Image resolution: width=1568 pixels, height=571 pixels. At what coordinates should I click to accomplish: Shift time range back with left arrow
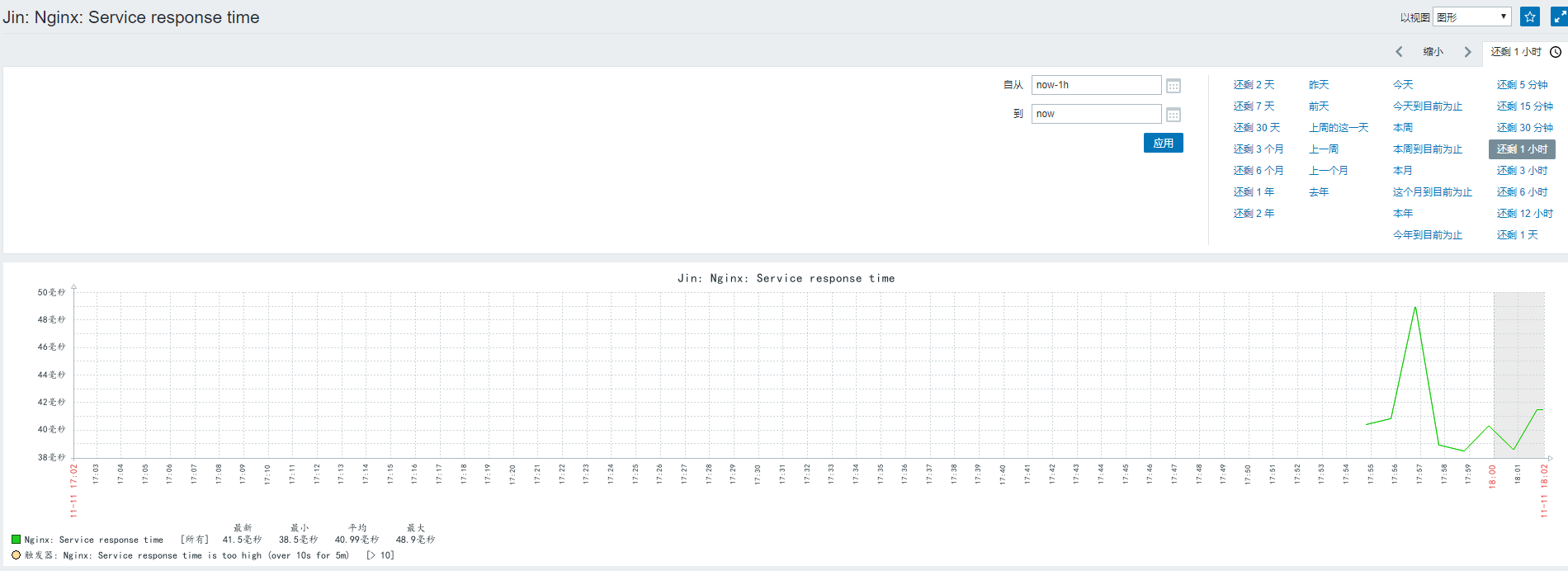click(x=1399, y=52)
